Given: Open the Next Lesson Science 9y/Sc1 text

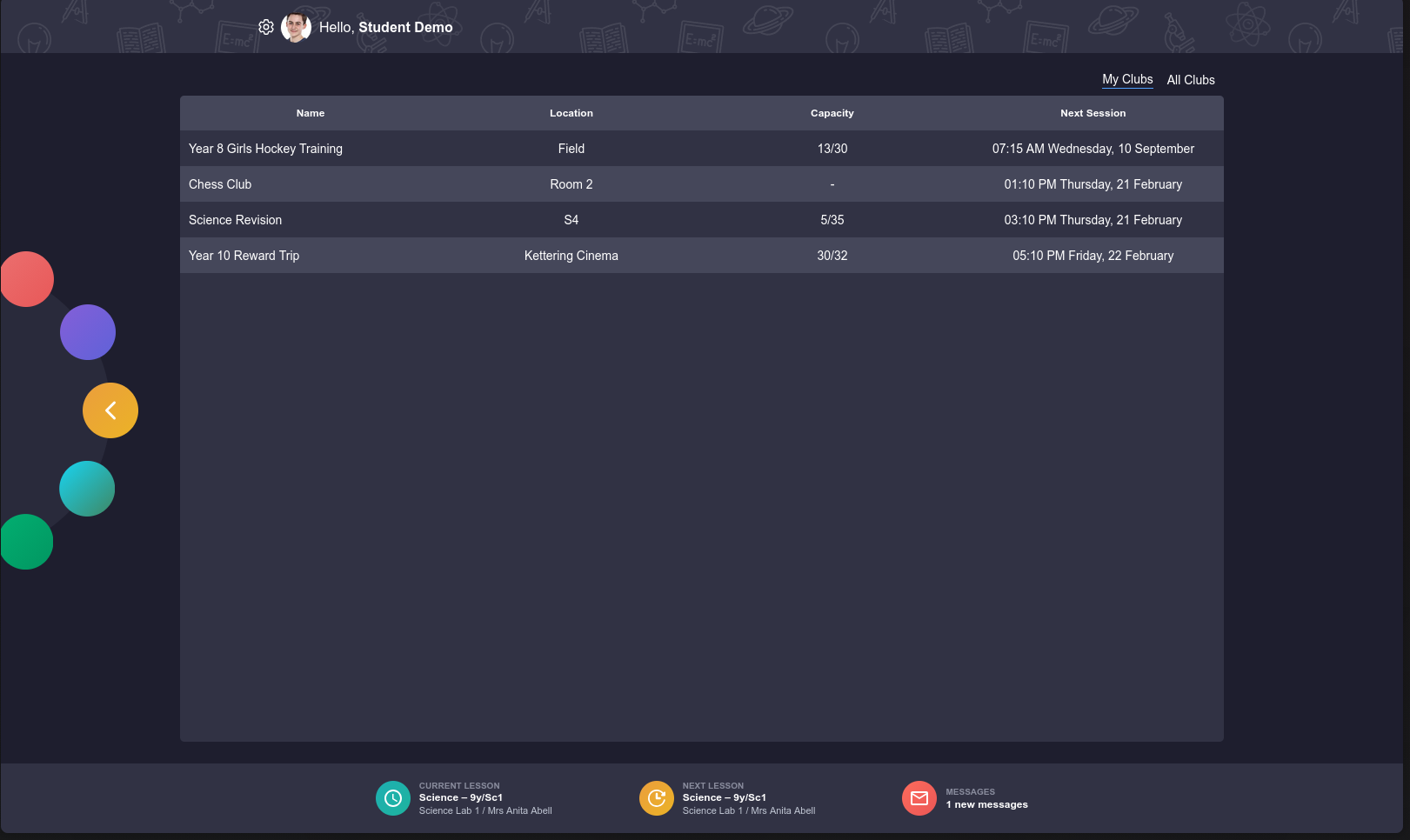Looking at the screenshot, I should 725,797.
